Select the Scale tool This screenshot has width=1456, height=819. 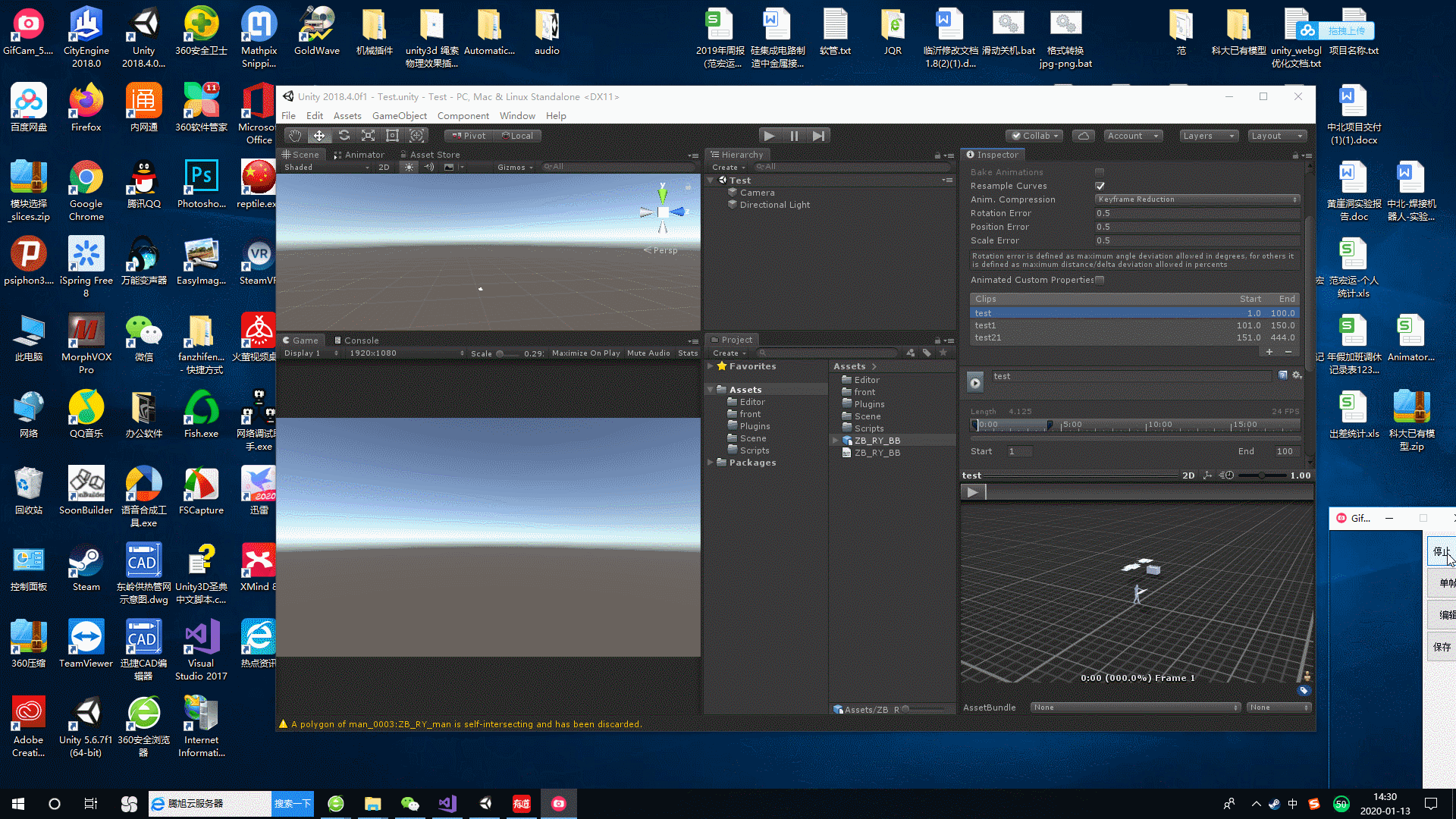click(x=368, y=136)
